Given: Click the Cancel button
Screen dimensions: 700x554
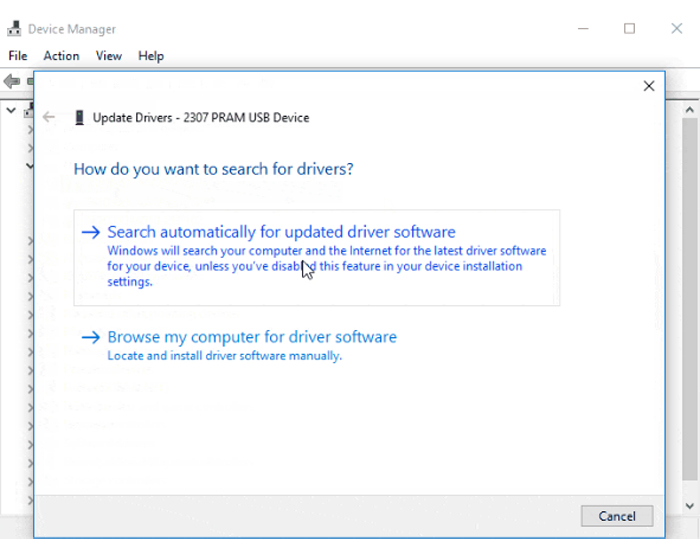Looking at the screenshot, I should tap(617, 516).
